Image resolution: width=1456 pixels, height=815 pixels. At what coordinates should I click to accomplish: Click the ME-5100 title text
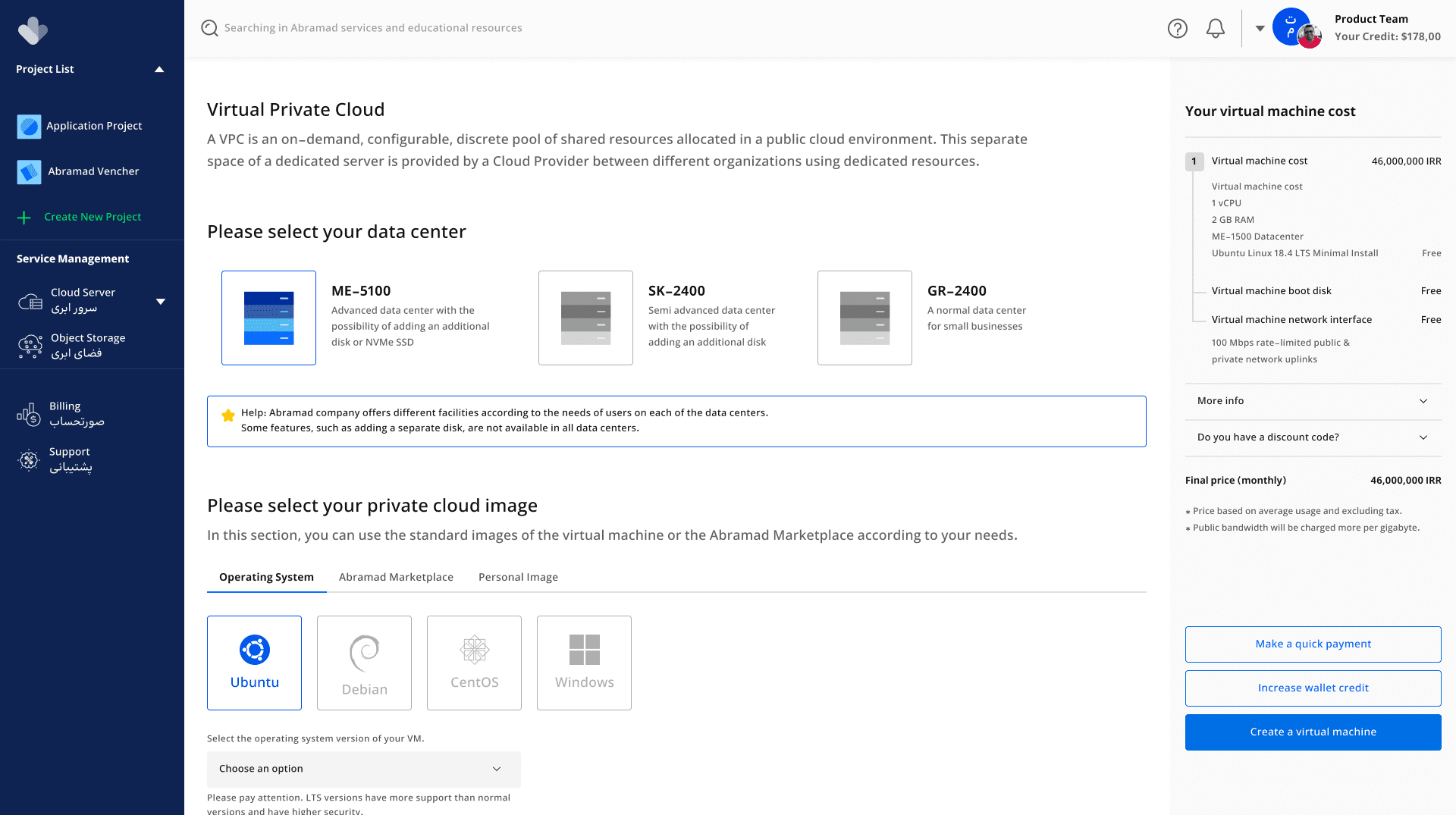click(x=361, y=291)
